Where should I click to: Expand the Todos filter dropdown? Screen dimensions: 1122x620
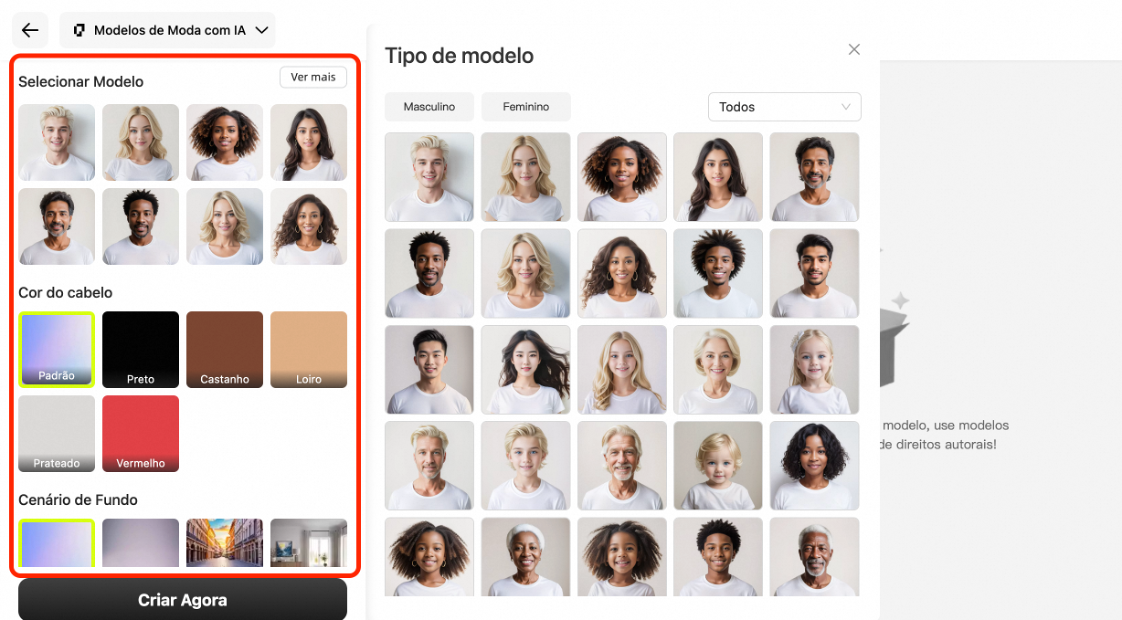click(x=784, y=107)
